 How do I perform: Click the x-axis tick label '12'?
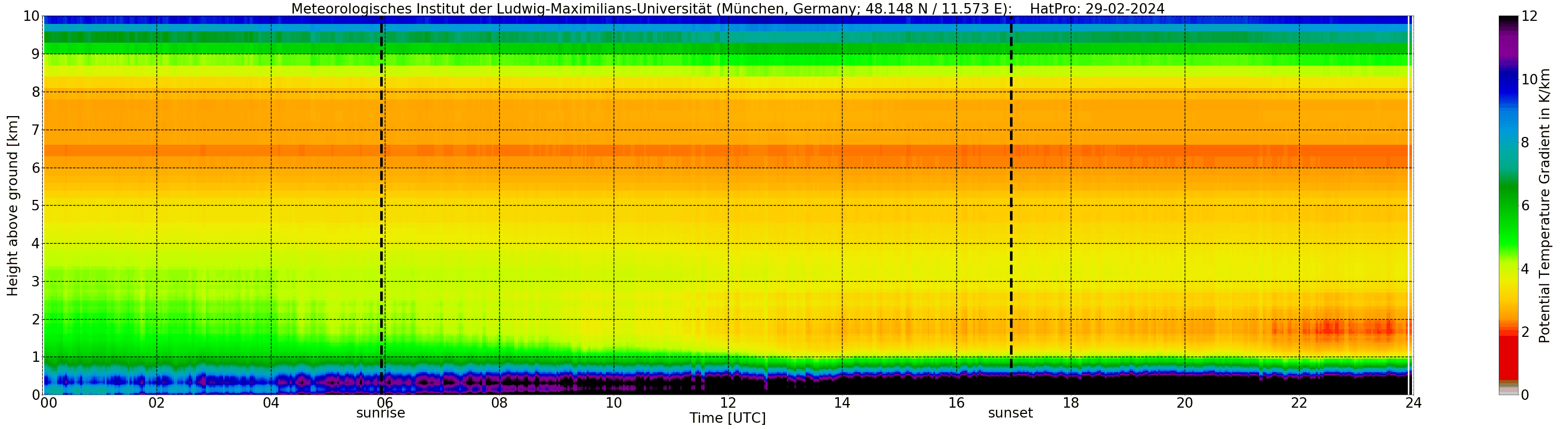pos(728,403)
